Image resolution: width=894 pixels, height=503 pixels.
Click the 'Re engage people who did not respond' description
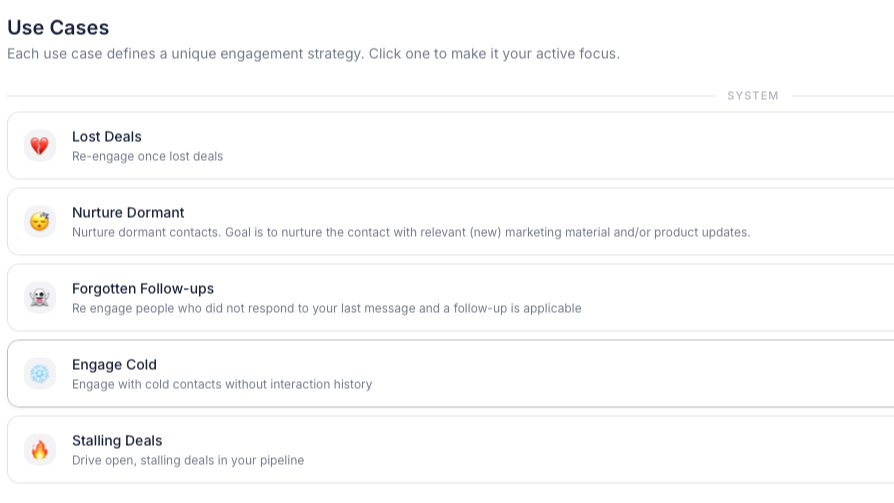tap(327, 309)
